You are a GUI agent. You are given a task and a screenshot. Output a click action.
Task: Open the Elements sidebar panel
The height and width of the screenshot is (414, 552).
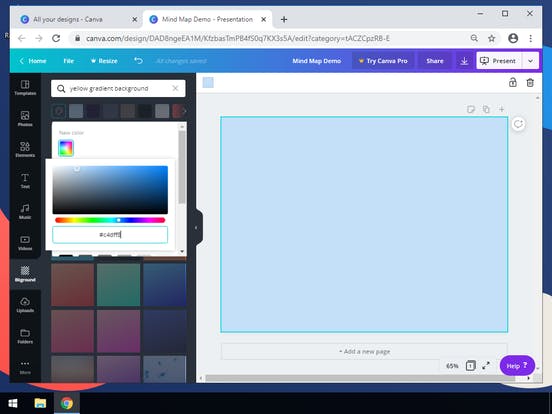click(25, 149)
